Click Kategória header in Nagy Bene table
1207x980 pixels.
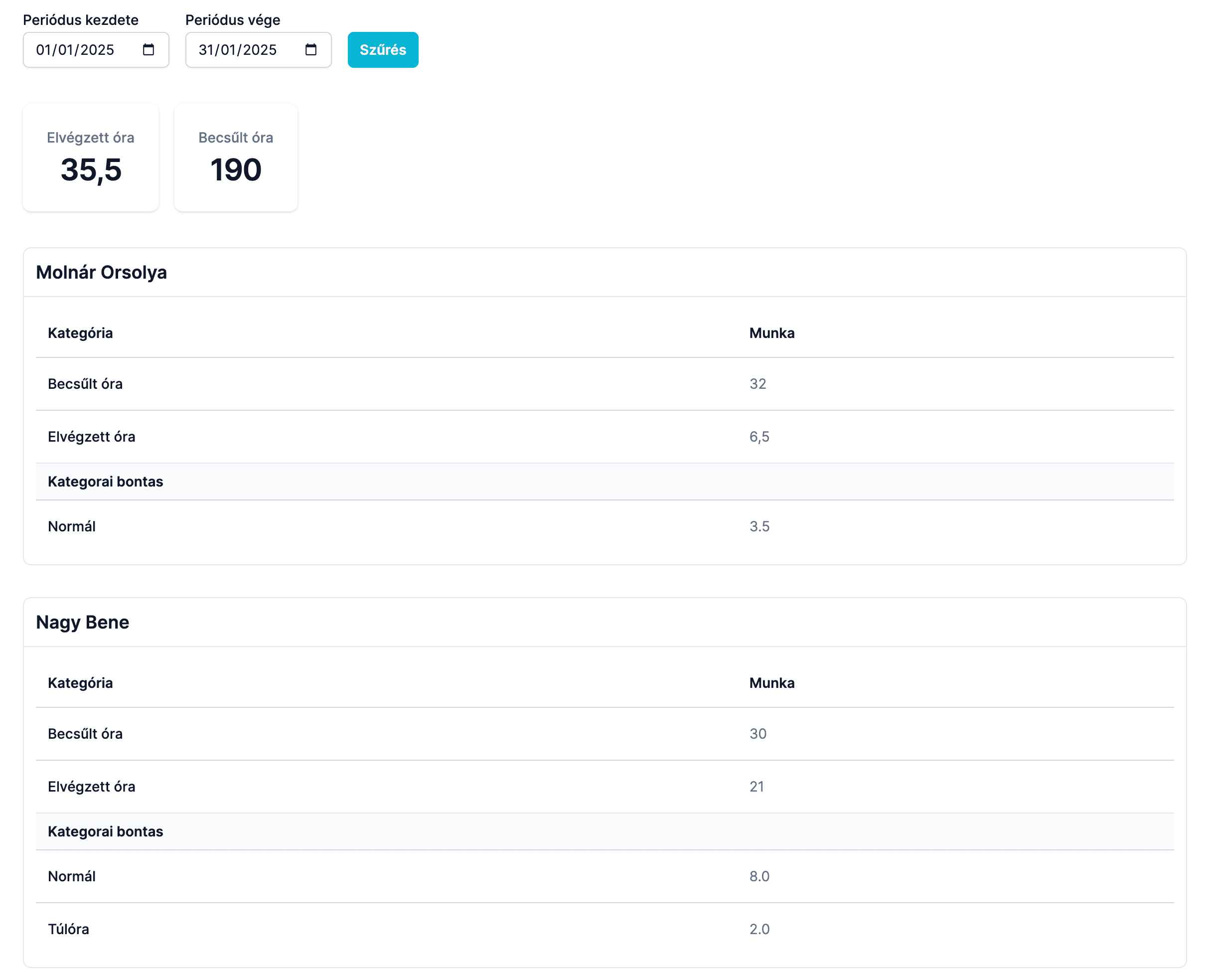coord(80,683)
